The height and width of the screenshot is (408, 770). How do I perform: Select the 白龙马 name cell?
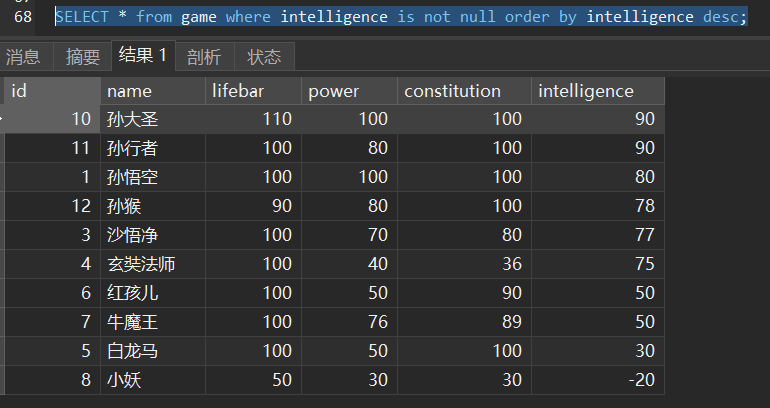153,351
